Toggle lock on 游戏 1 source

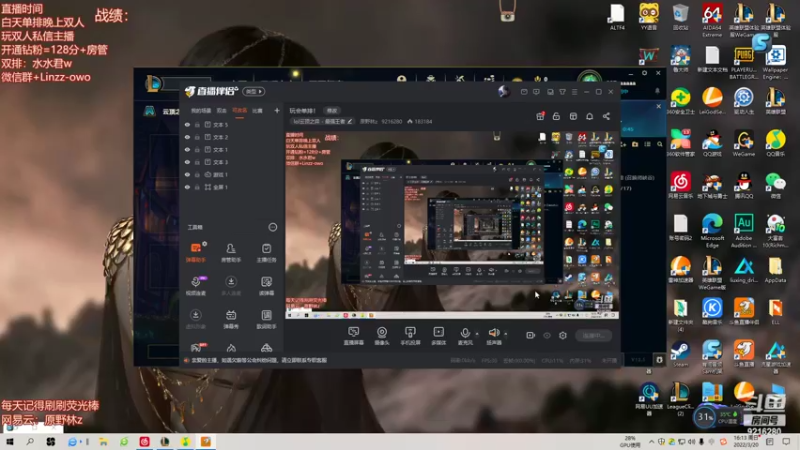197,174
